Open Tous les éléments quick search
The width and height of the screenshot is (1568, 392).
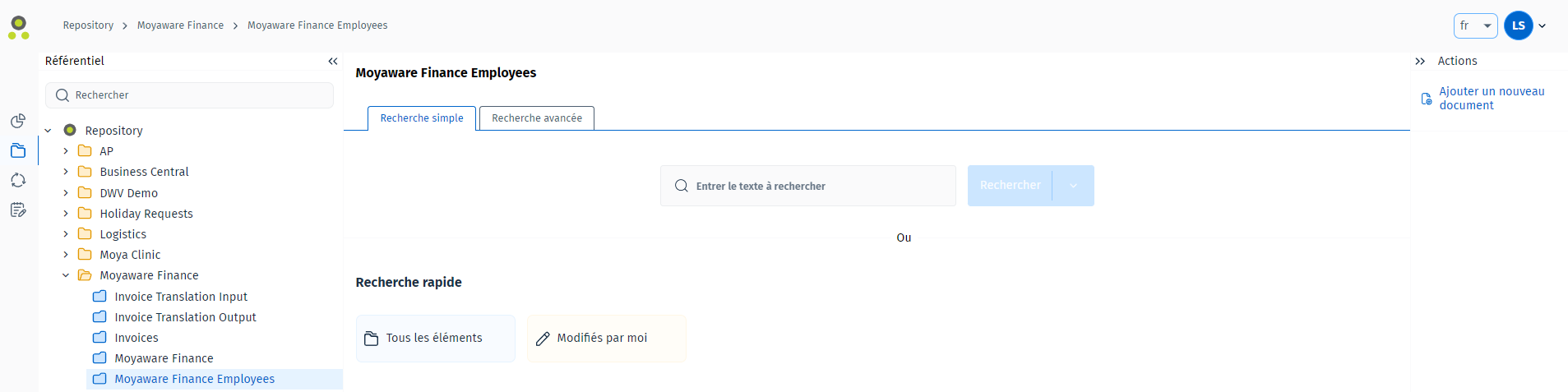point(436,339)
